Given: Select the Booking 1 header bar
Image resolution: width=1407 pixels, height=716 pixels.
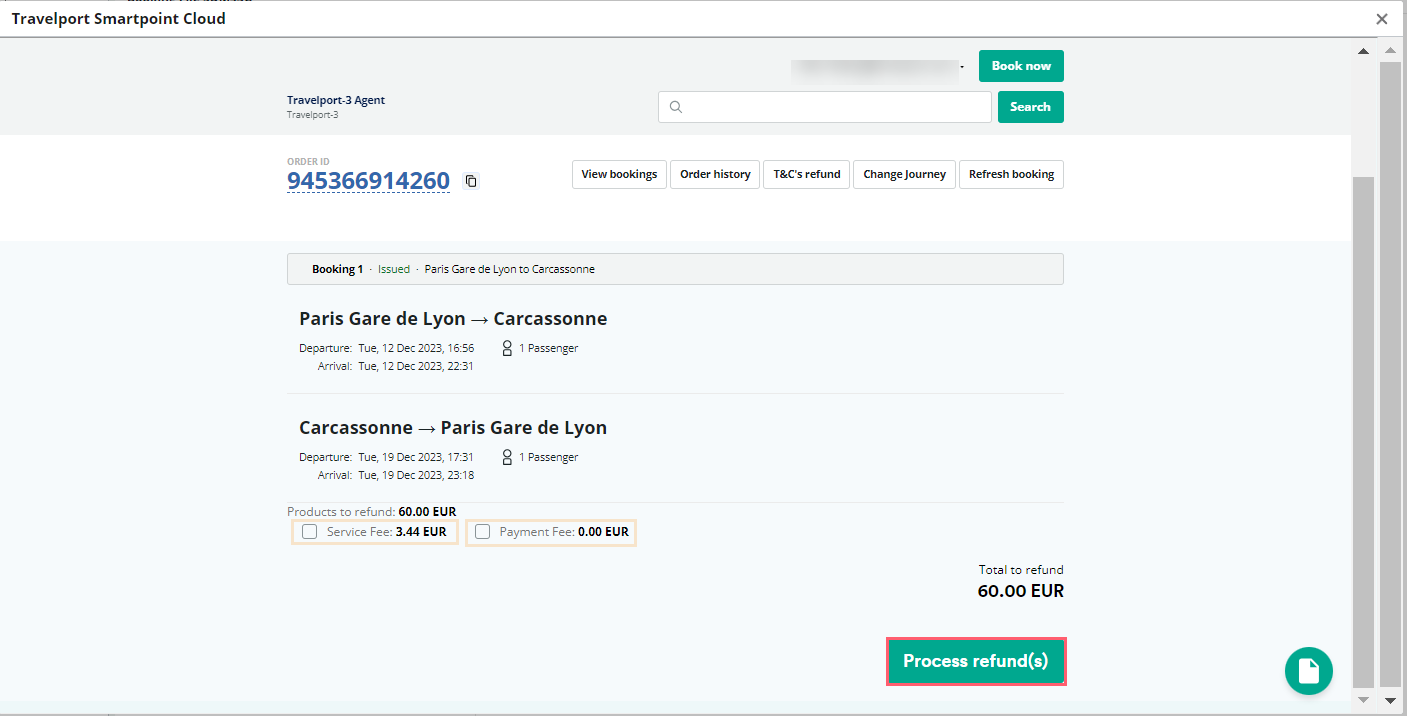Looking at the screenshot, I should [x=675, y=269].
